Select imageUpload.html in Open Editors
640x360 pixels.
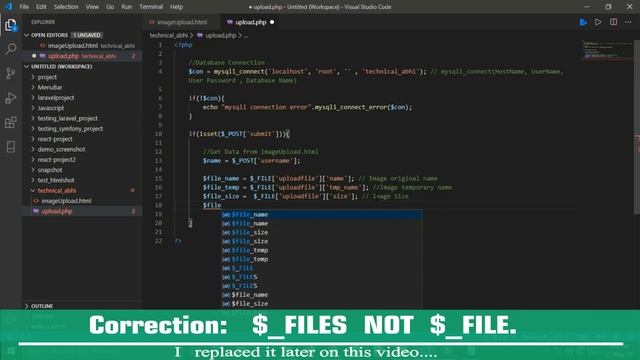(73, 46)
